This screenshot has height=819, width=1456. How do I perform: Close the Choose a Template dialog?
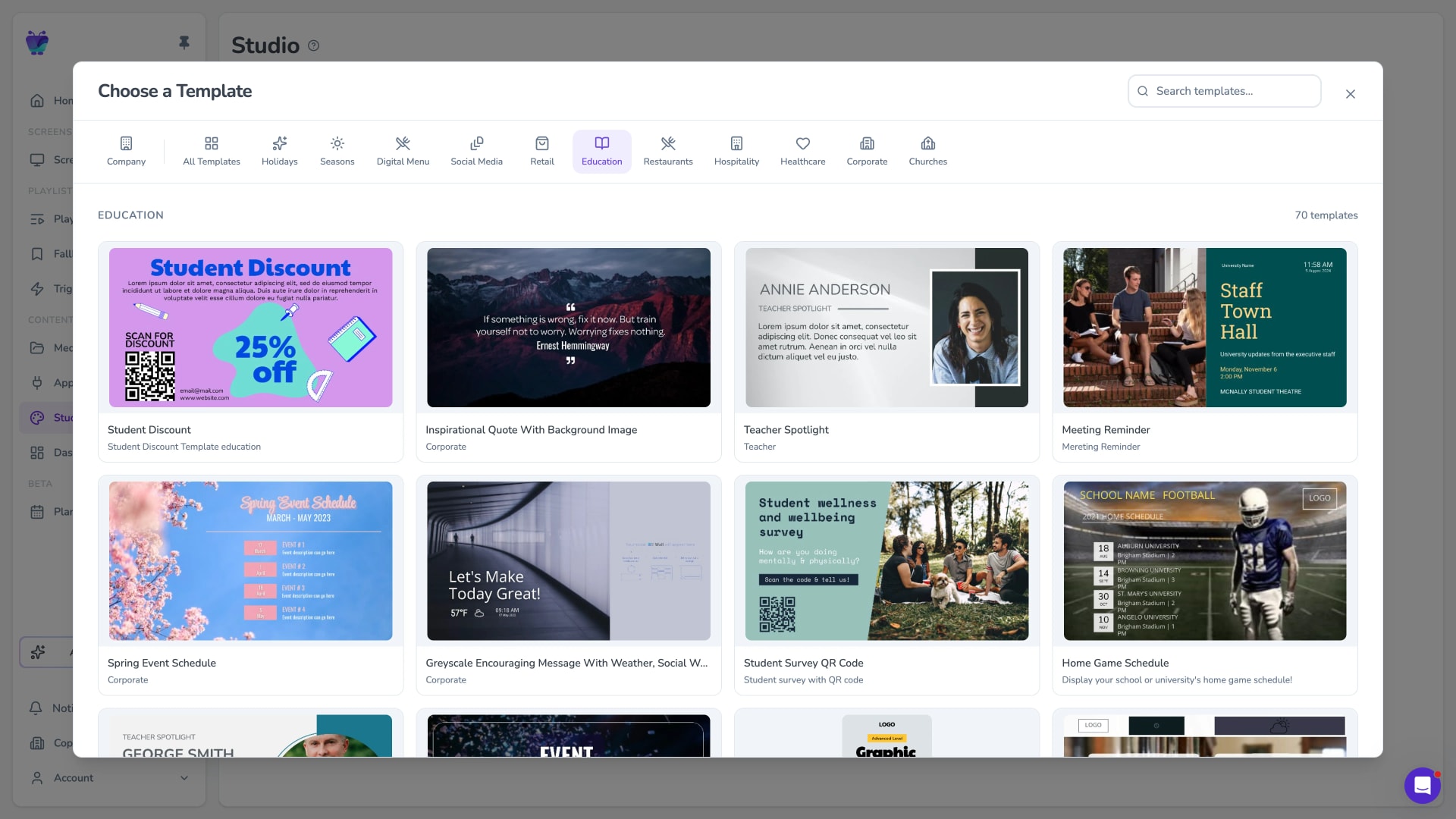click(1351, 94)
